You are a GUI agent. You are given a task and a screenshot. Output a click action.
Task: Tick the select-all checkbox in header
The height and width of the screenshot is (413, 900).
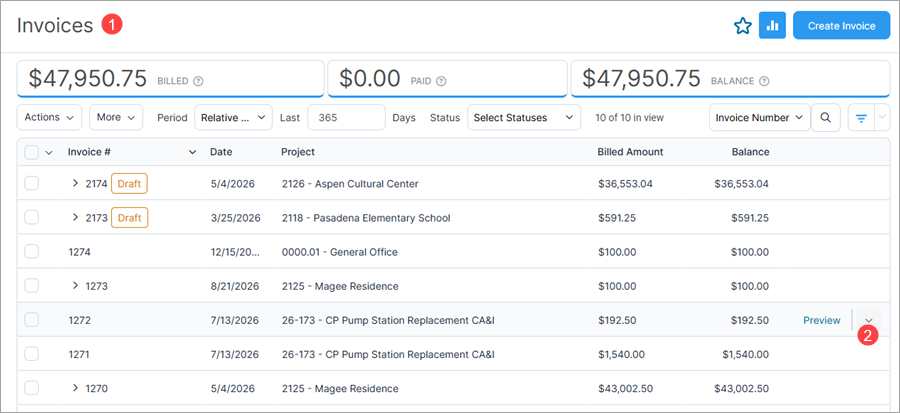coord(32,152)
